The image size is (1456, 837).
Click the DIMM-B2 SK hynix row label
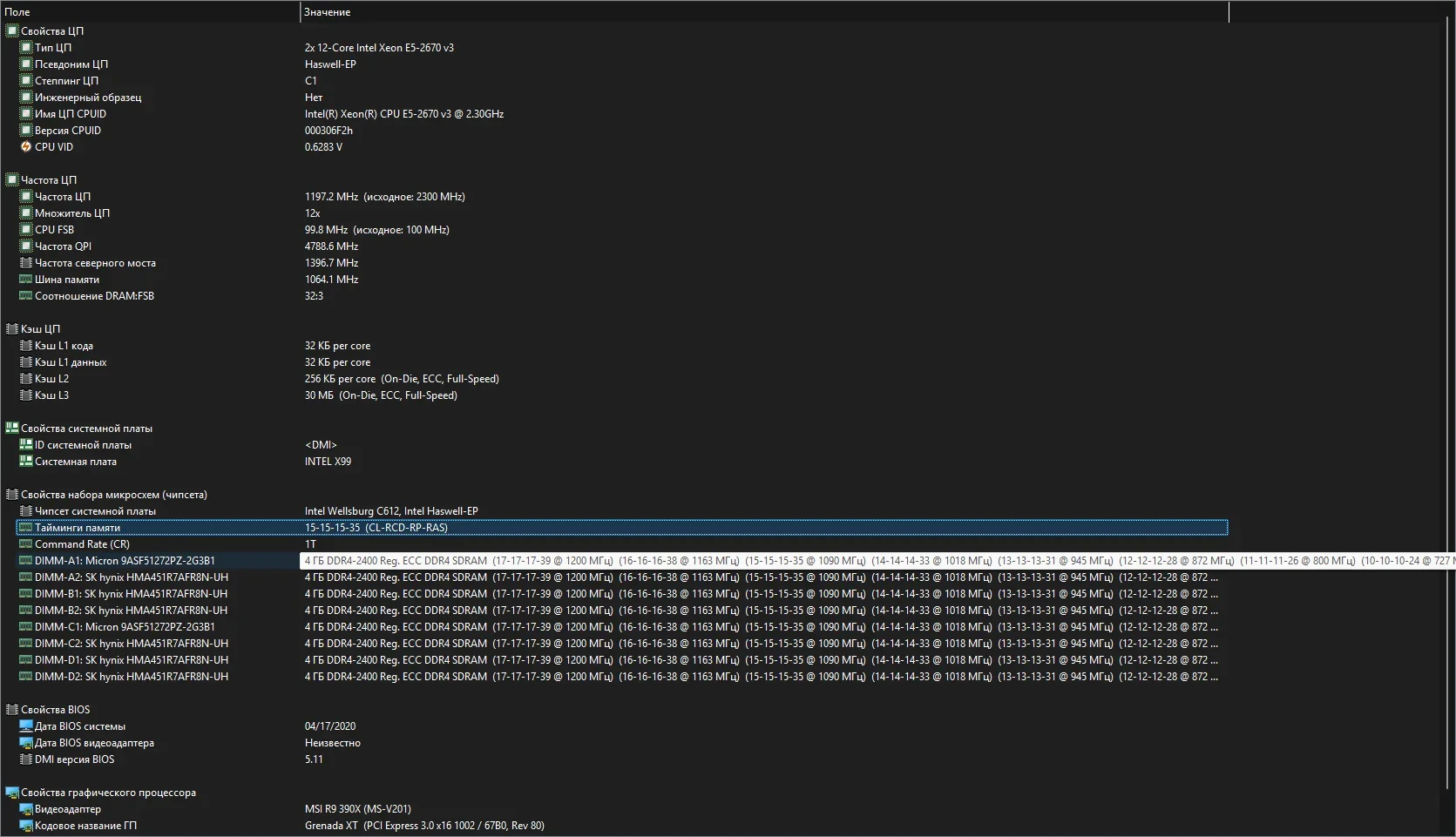pos(131,611)
